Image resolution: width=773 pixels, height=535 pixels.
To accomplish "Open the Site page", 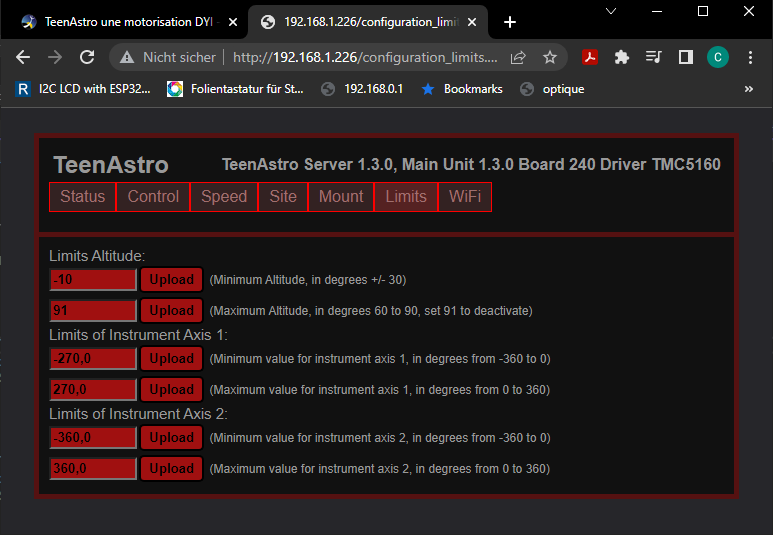I will (283, 197).
